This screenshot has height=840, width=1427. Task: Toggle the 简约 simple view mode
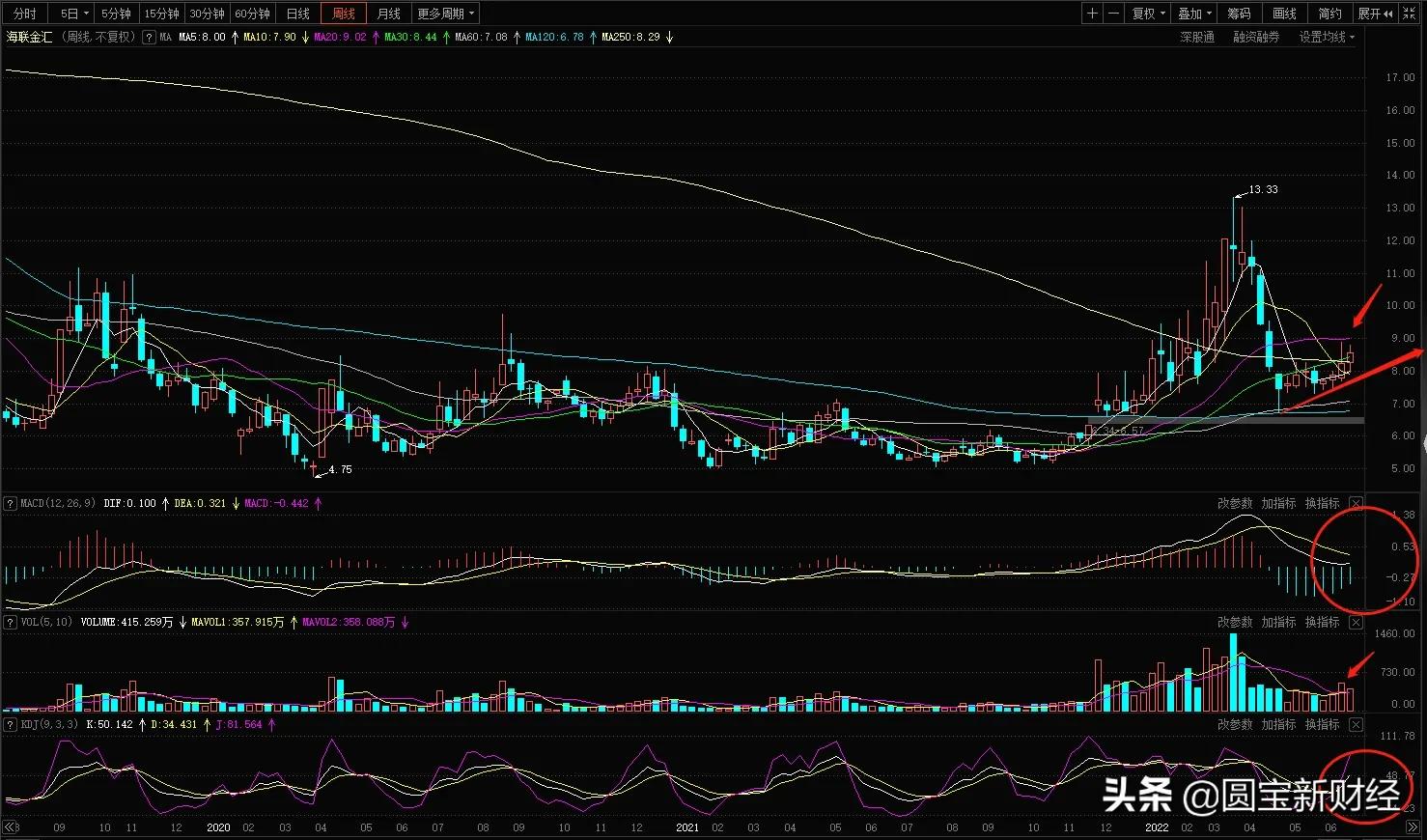point(1329,14)
